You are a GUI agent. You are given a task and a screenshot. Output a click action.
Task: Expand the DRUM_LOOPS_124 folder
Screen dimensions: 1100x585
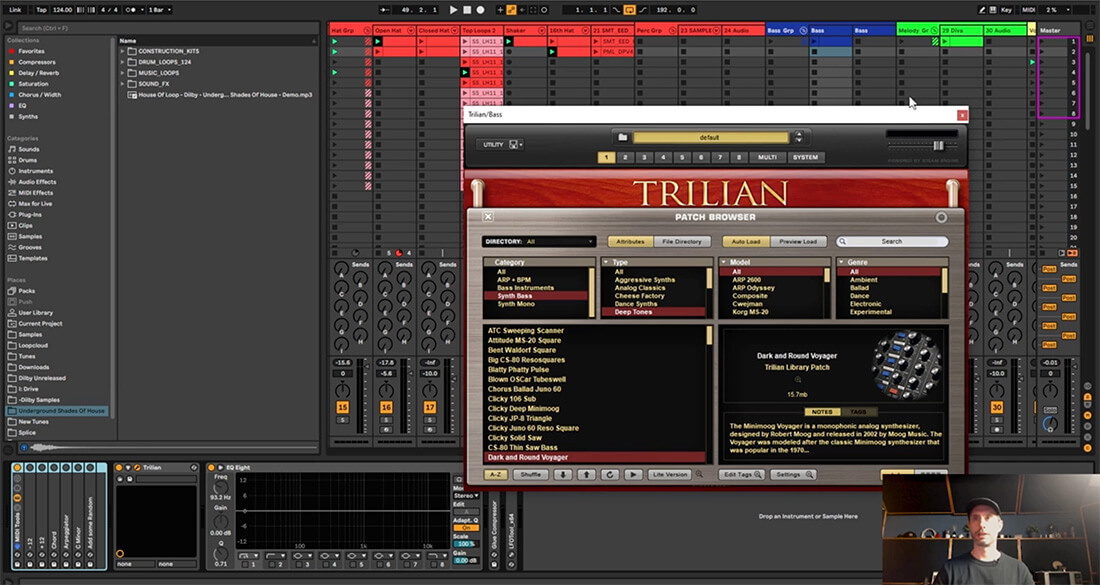(x=123, y=62)
